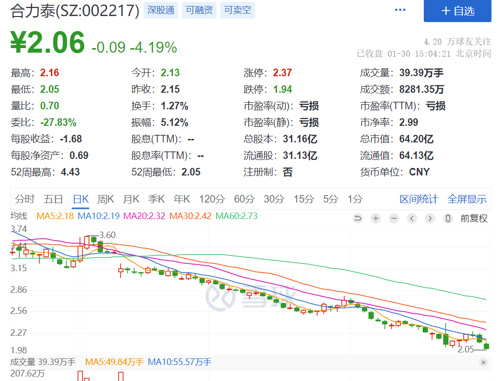
Task: Select the 月K monthly chart tab
Action: (x=131, y=199)
